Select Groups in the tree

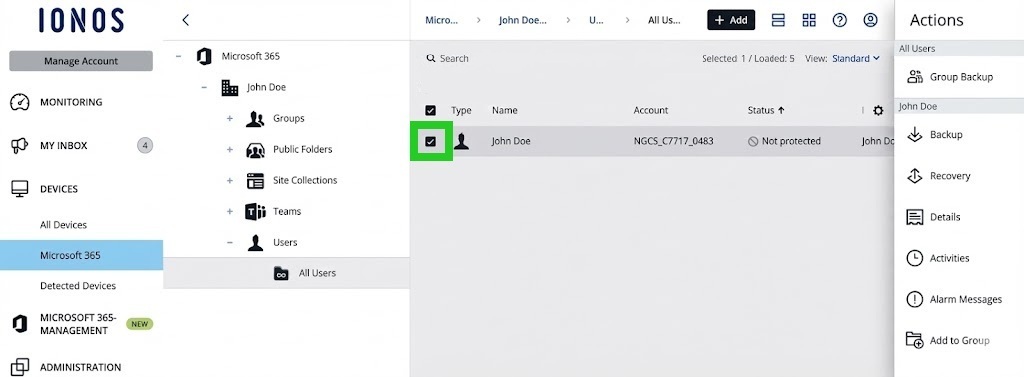click(289, 118)
